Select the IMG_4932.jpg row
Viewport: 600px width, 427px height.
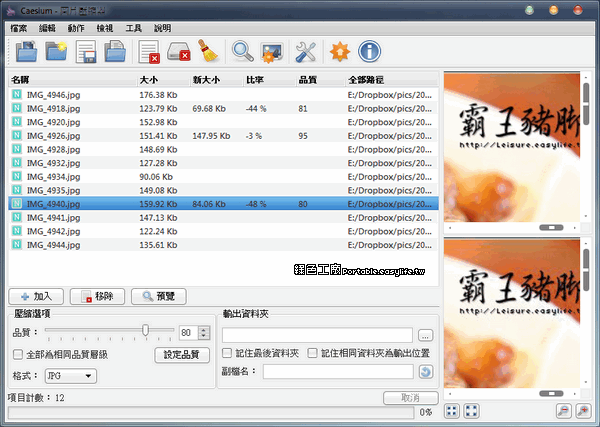[223, 163]
